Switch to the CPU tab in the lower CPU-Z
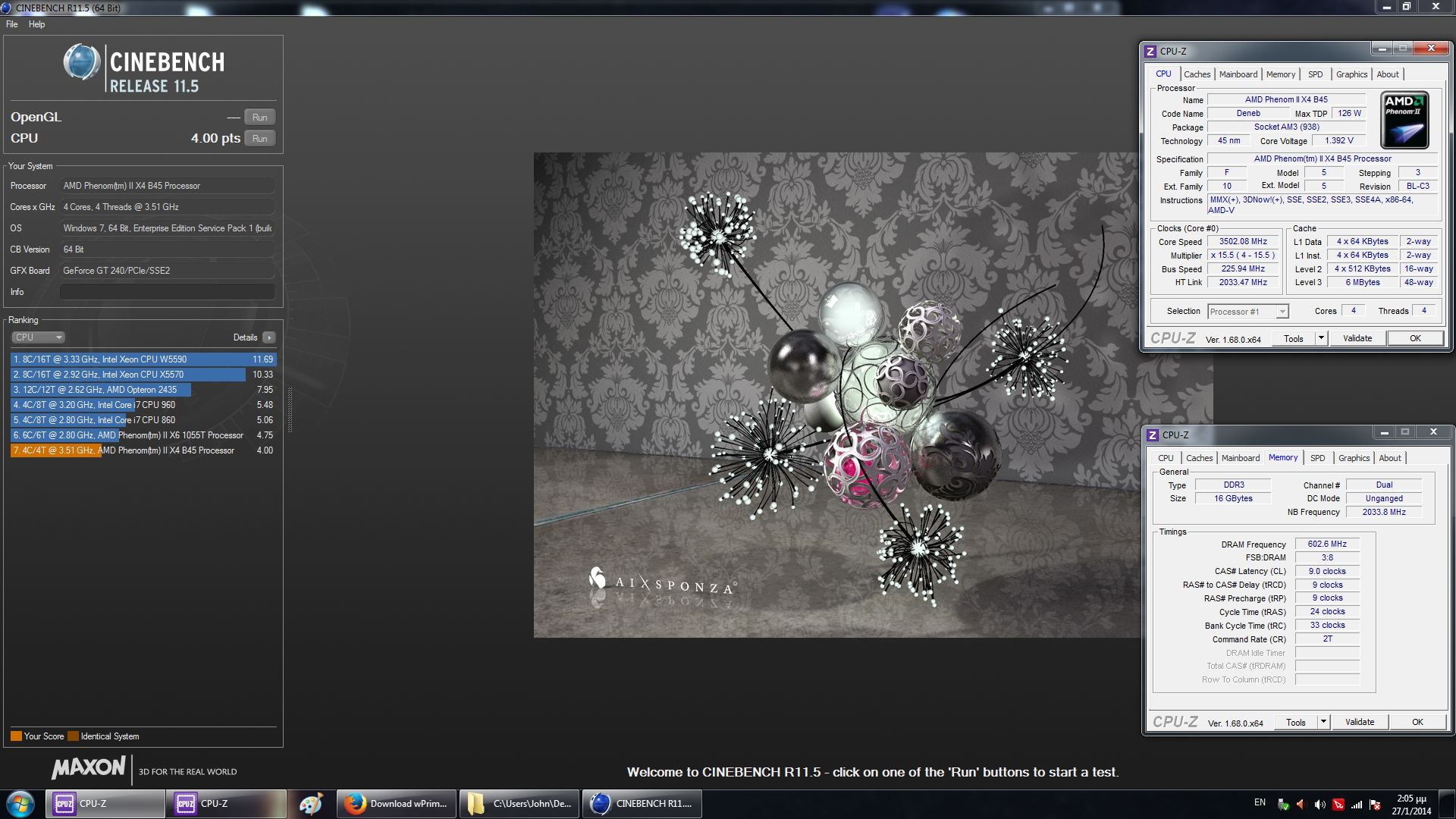The image size is (1456, 819). 1166,458
